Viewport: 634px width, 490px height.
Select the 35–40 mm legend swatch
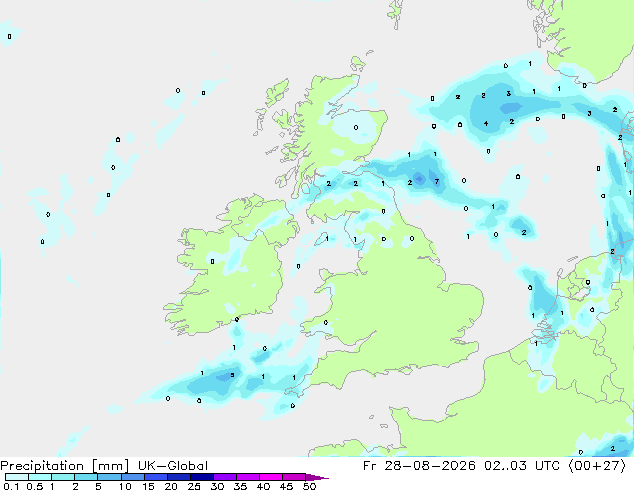247,477
